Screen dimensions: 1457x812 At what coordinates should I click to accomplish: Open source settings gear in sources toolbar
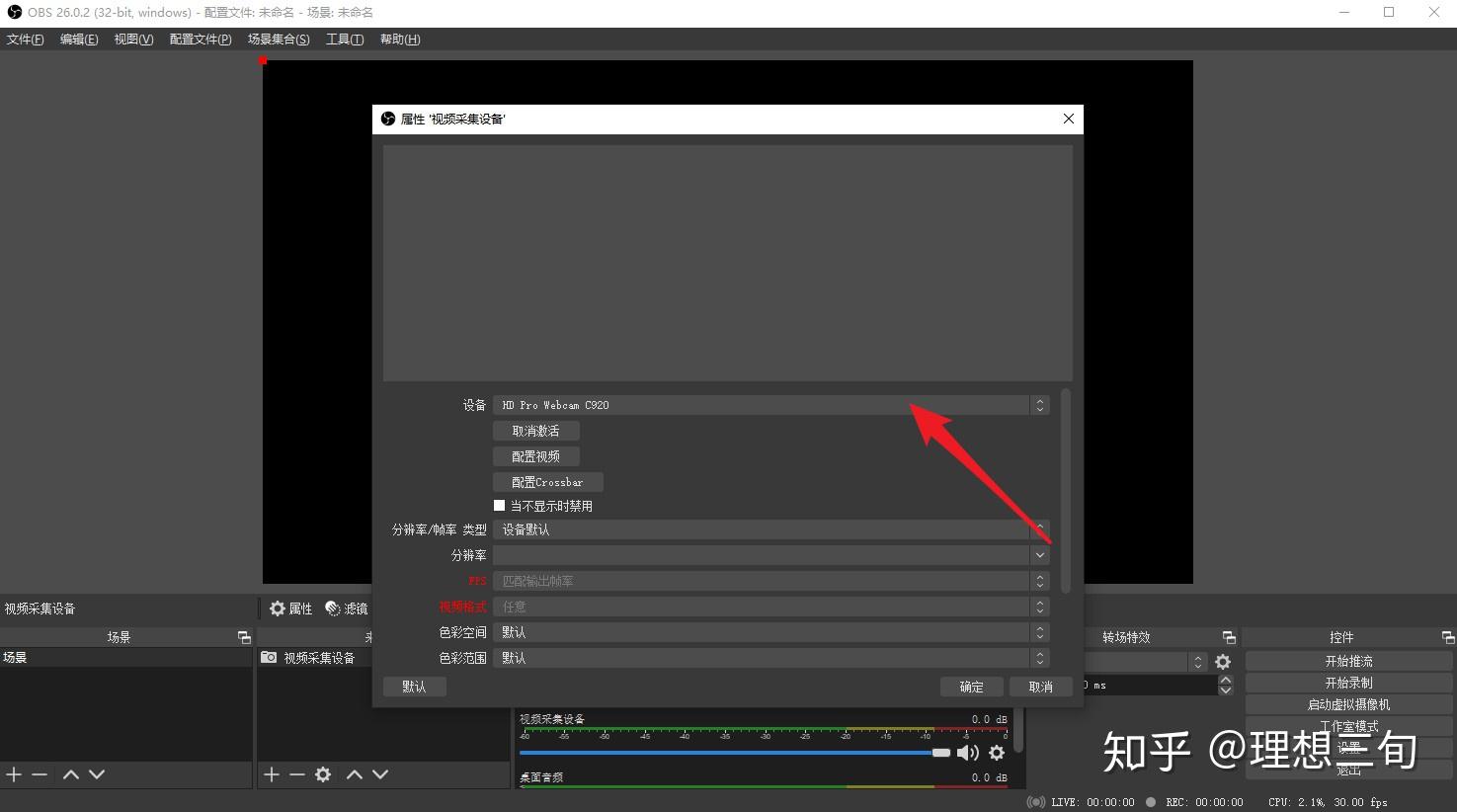coord(323,774)
